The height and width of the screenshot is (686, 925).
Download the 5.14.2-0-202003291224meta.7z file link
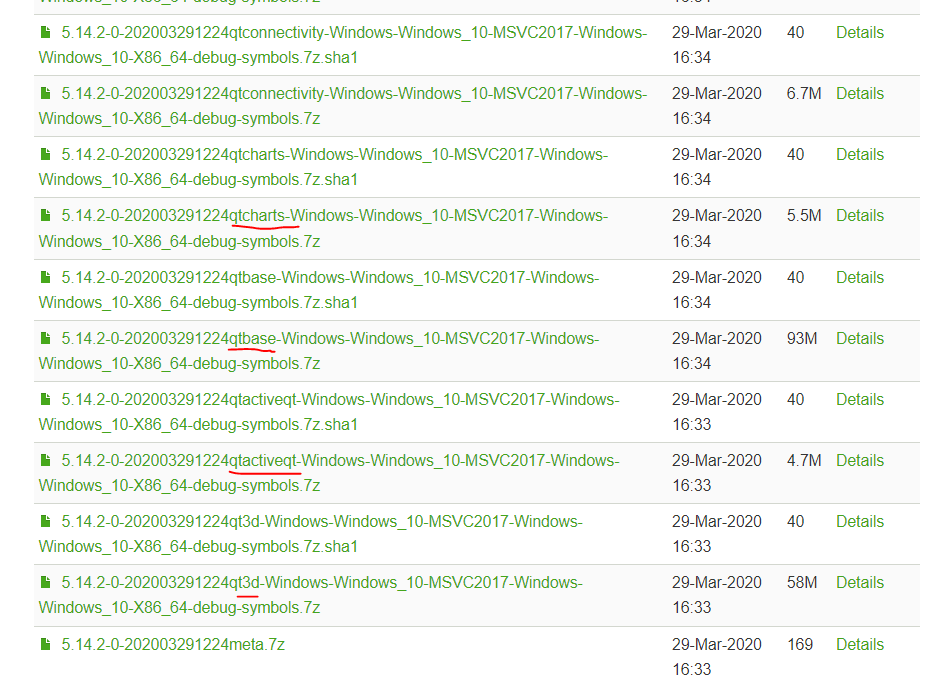click(x=173, y=645)
